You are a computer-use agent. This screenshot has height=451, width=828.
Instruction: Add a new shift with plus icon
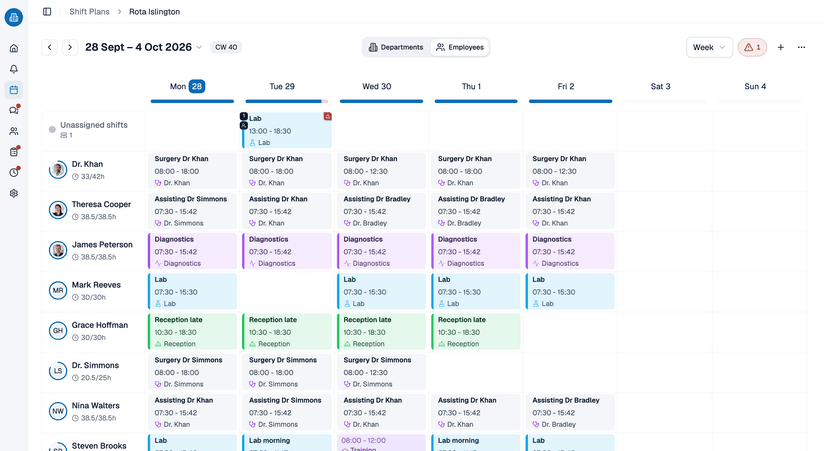tap(780, 47)
